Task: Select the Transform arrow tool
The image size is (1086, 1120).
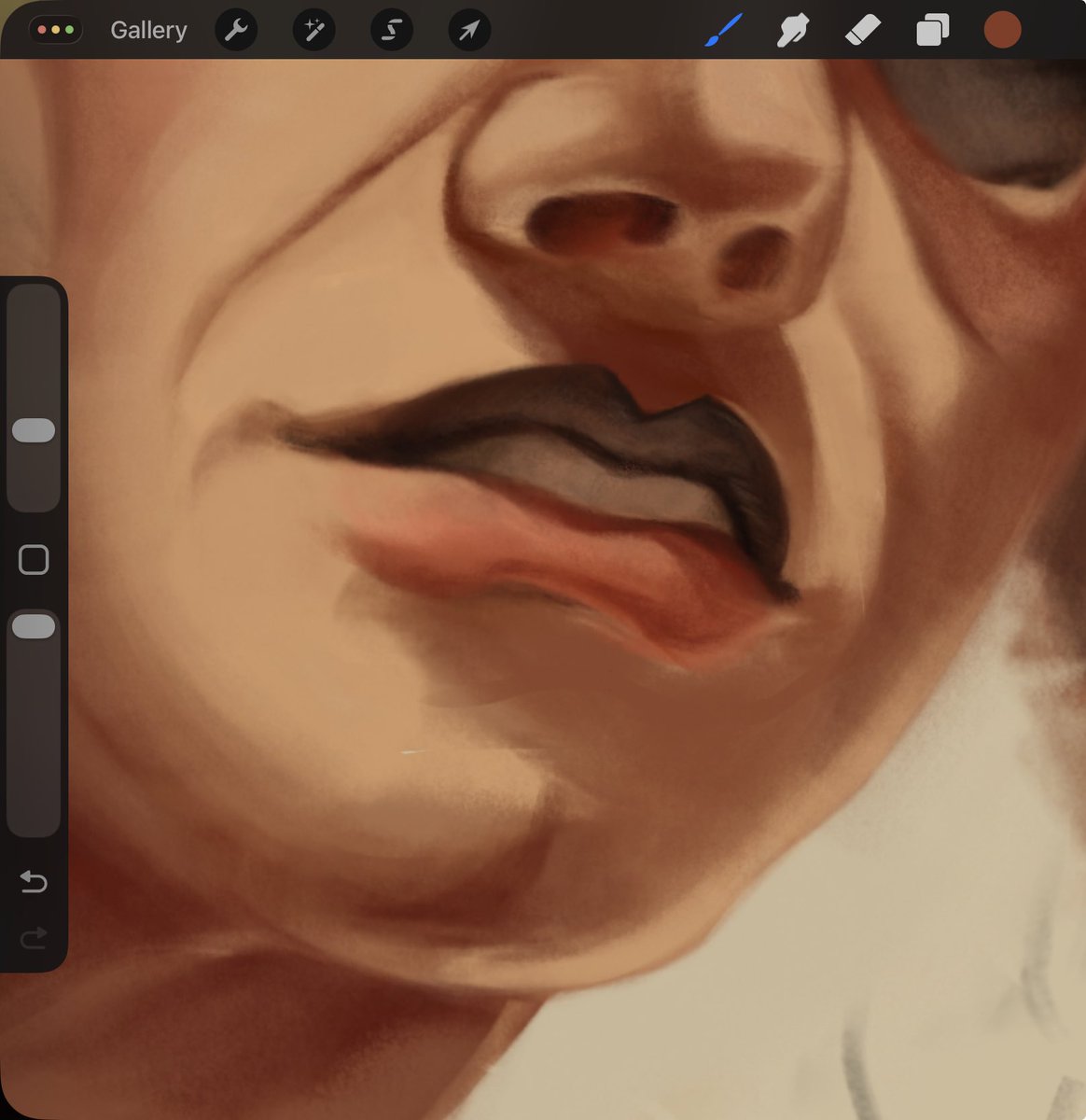Action: coord(468,29)
